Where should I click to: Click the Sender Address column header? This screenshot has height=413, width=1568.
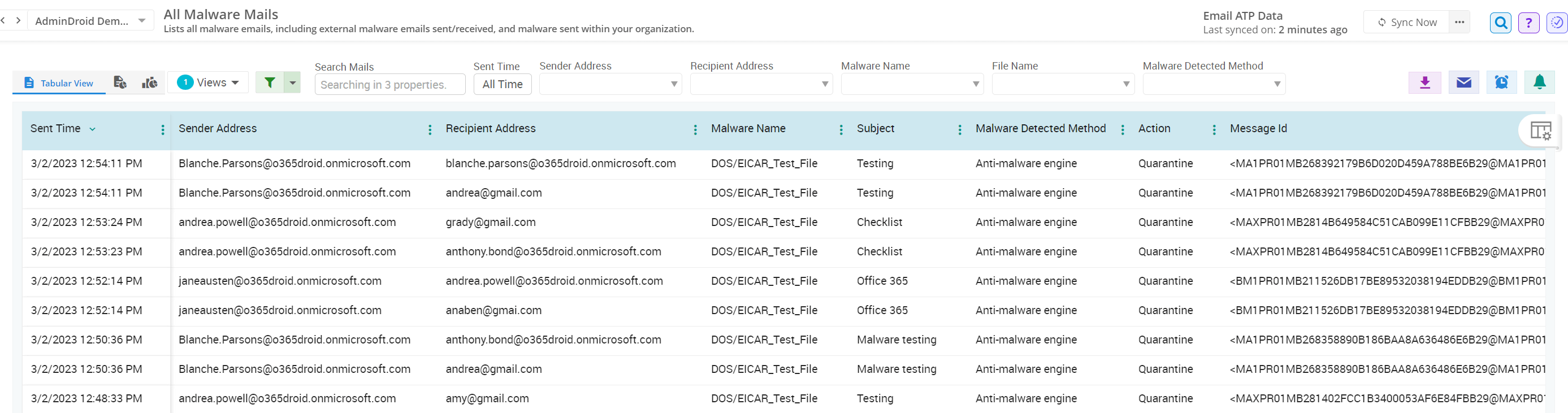tap(217, 128)
